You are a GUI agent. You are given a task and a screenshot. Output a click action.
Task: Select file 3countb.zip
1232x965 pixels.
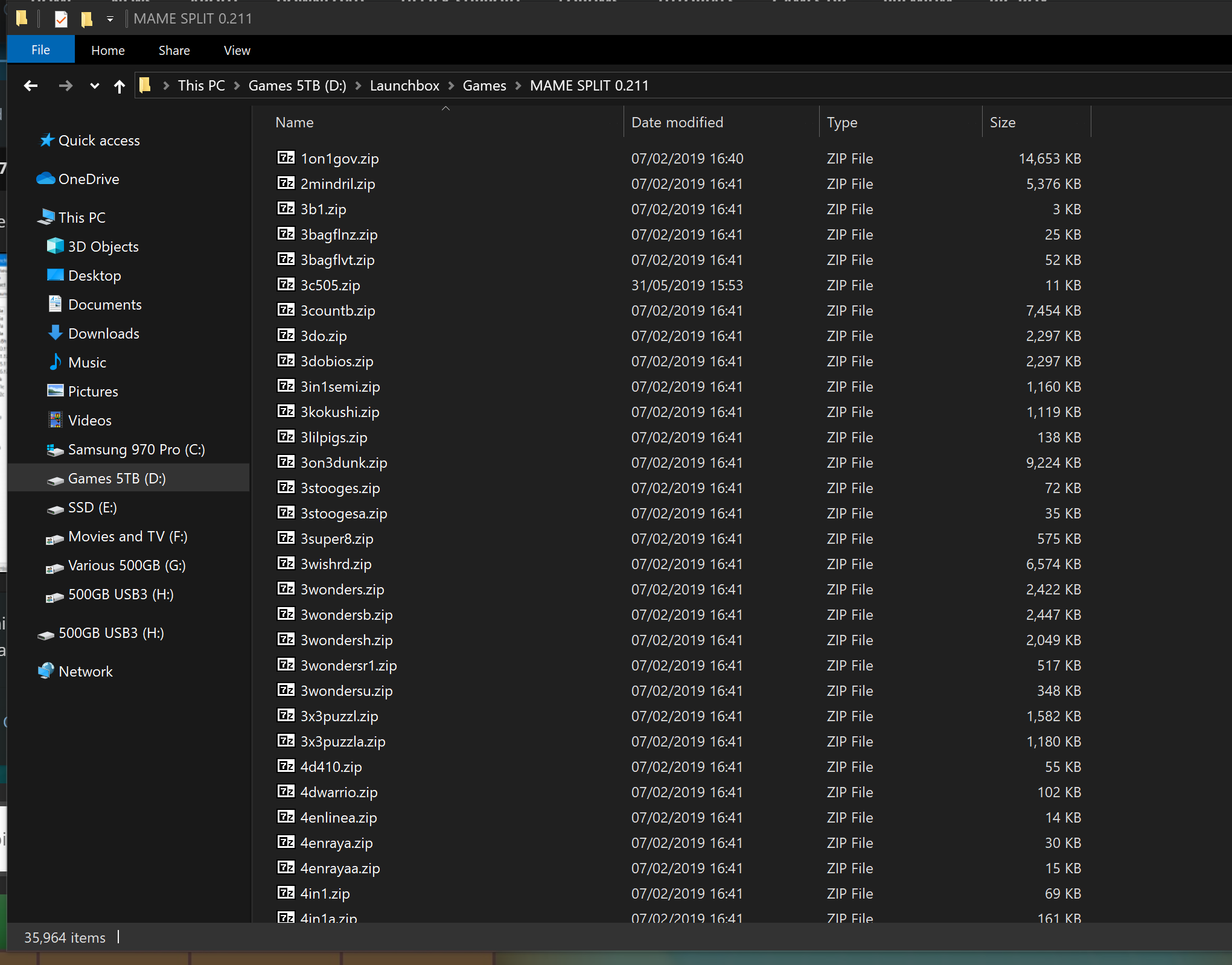(338, 311)
